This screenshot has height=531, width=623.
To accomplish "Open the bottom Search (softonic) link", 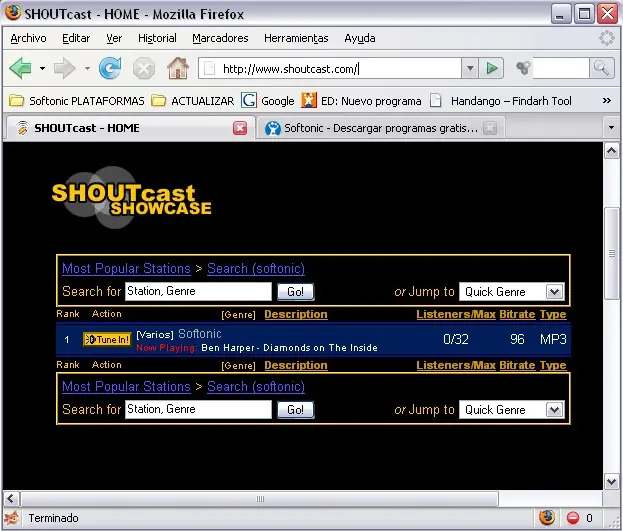I will pyautogui.click(x=256, y=387).
